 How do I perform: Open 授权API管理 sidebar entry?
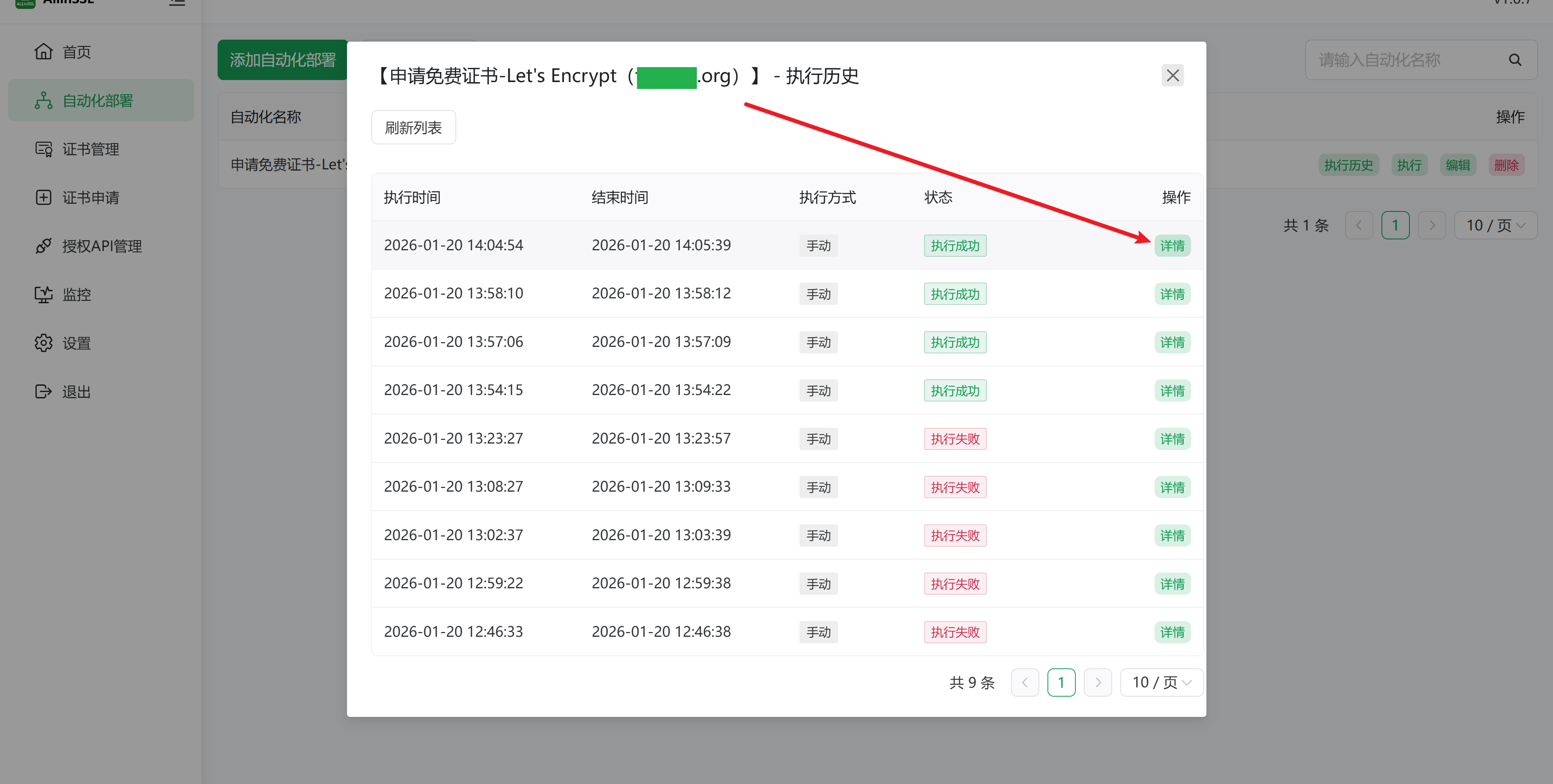(x=102, y=246)
